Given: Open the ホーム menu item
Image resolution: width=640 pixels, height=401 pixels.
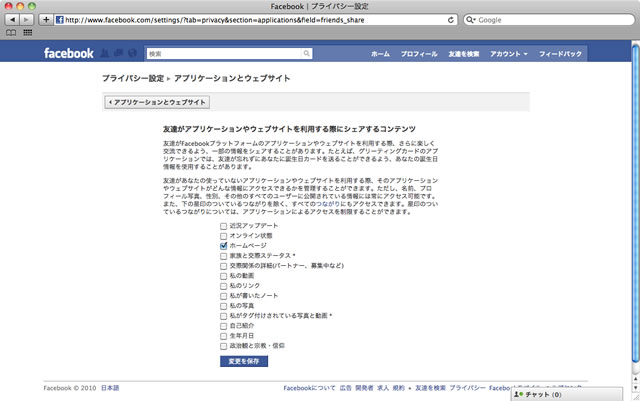Looking at the screenshot, I should point(380,54).
